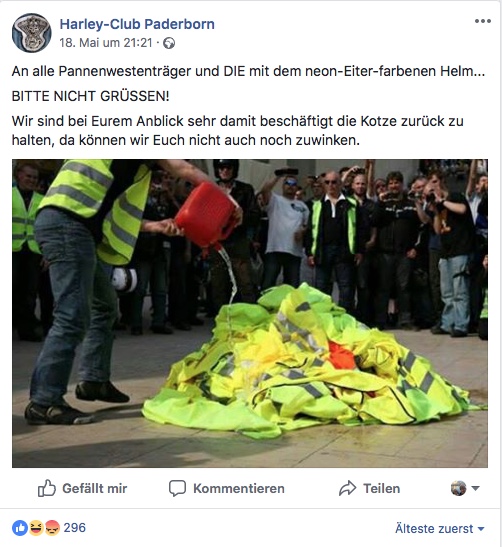This screenshot has width=502, height=547.
Task: Expand the Älteste zuerst sort dropdown
Action: (x=440, y=529)
